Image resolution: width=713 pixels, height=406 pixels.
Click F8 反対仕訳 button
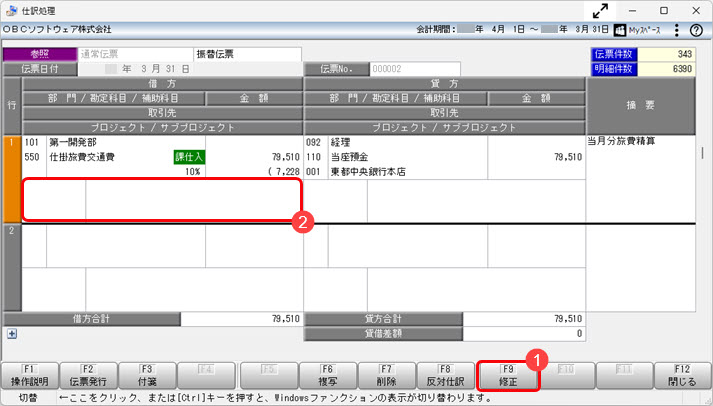(446, 376)
